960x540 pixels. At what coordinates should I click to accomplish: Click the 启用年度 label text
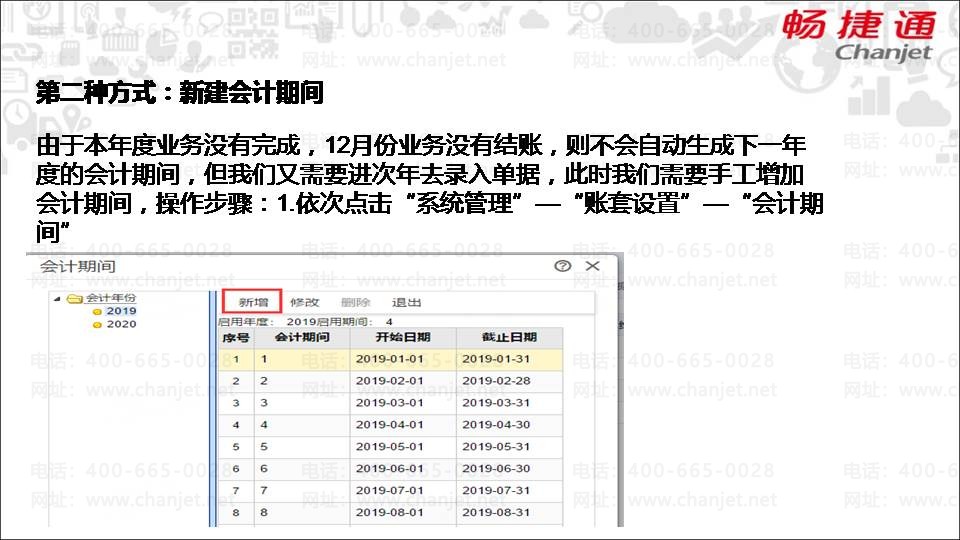244,321
